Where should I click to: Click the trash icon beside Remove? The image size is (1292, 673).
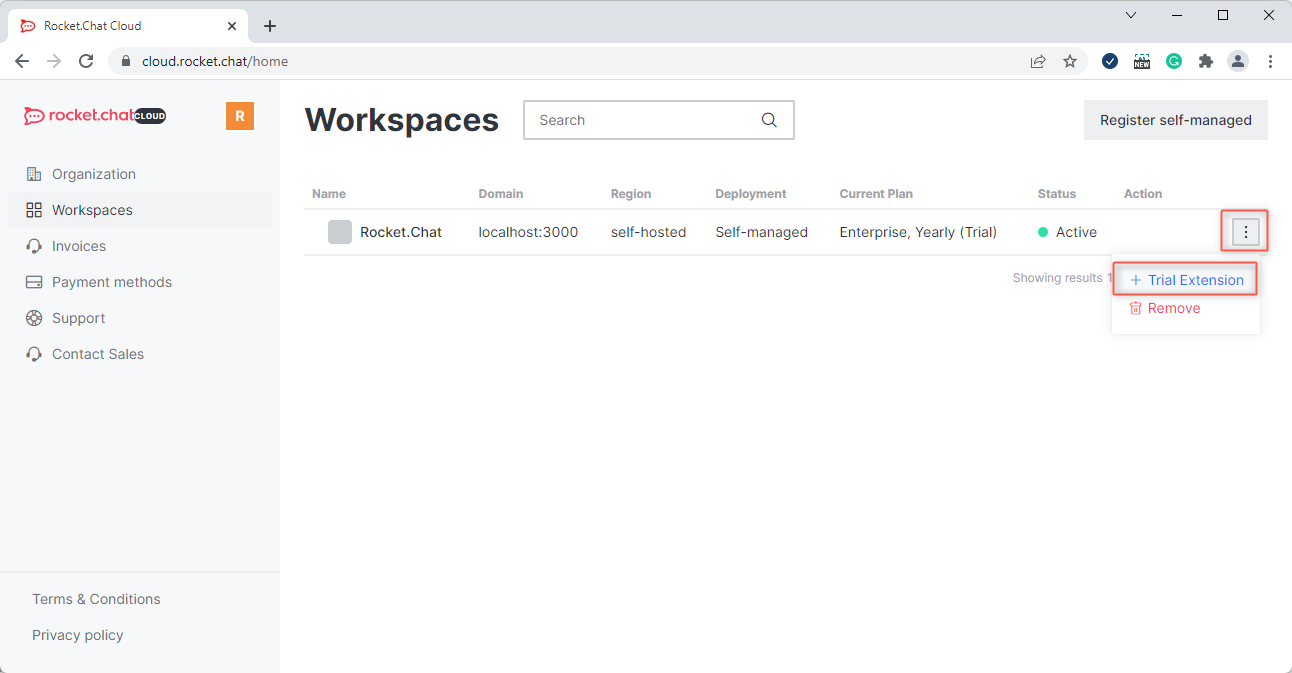point(1135,308)
